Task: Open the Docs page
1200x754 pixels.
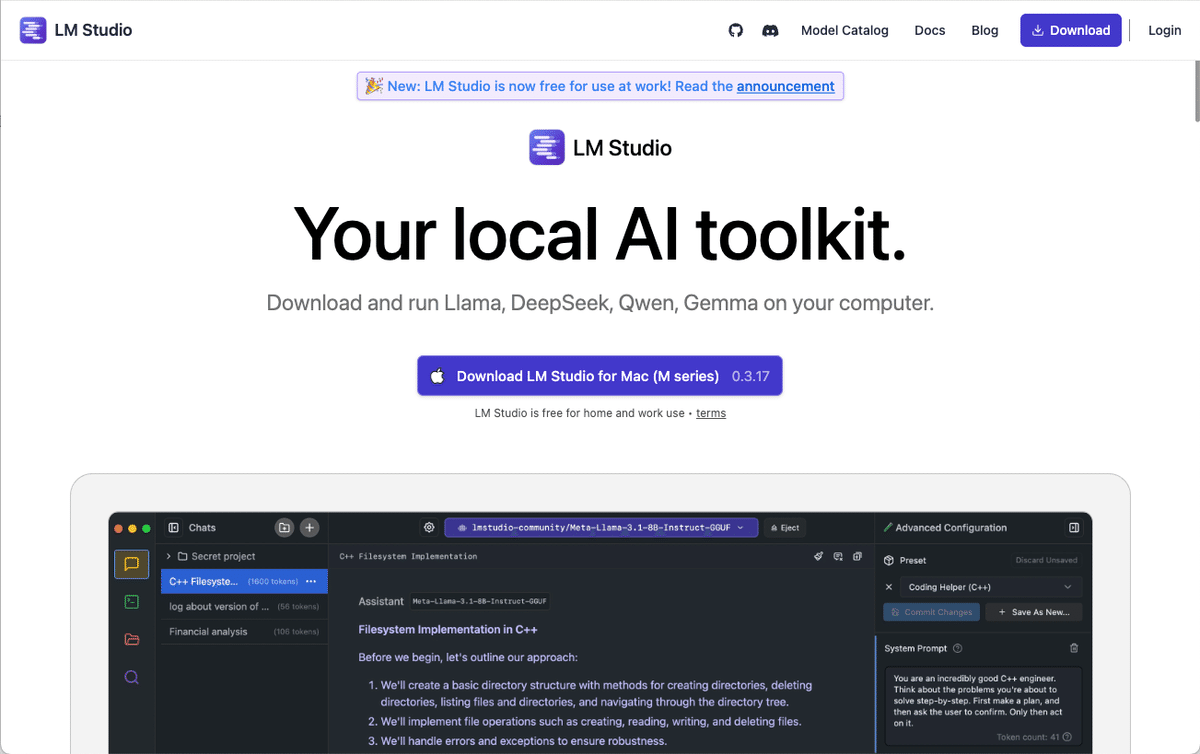Action: pyautogui.click(x=929, y=30)
